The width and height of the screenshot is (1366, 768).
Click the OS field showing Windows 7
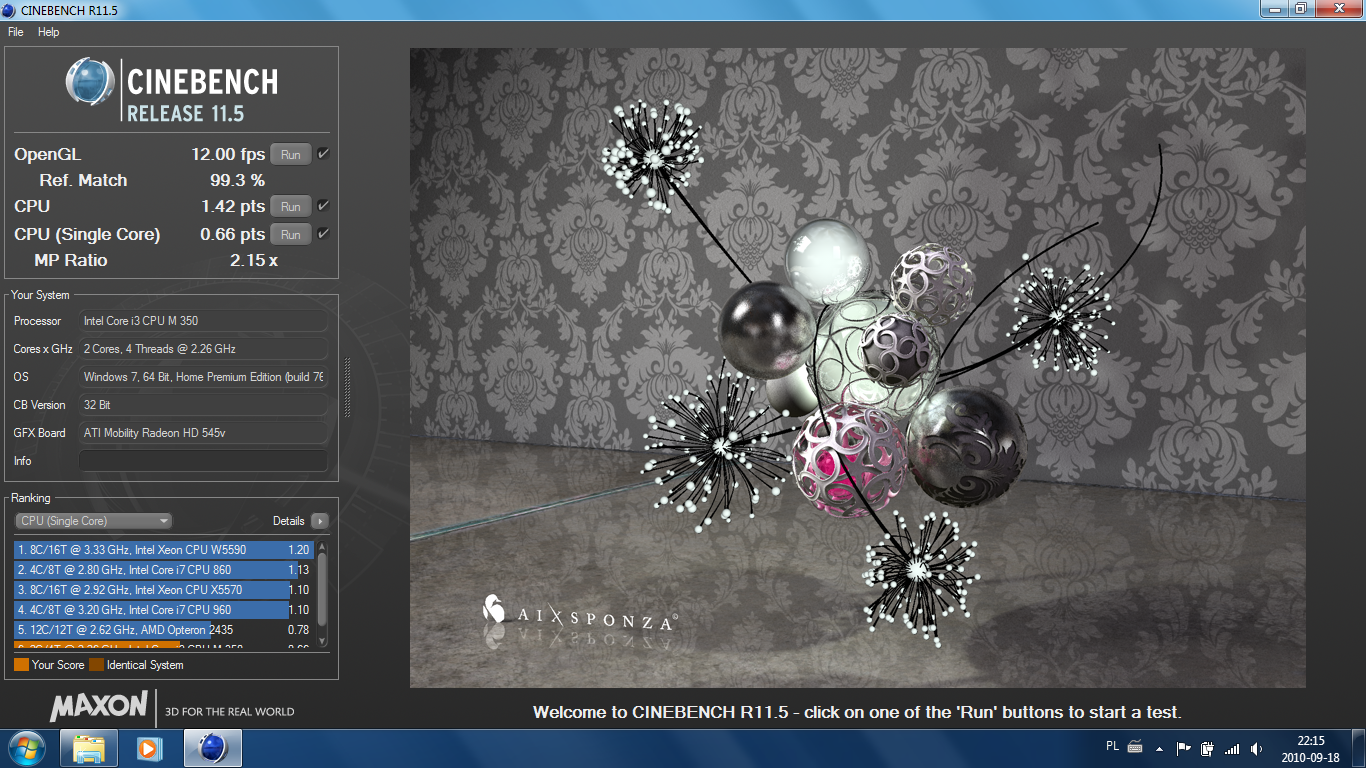point(203,377)
